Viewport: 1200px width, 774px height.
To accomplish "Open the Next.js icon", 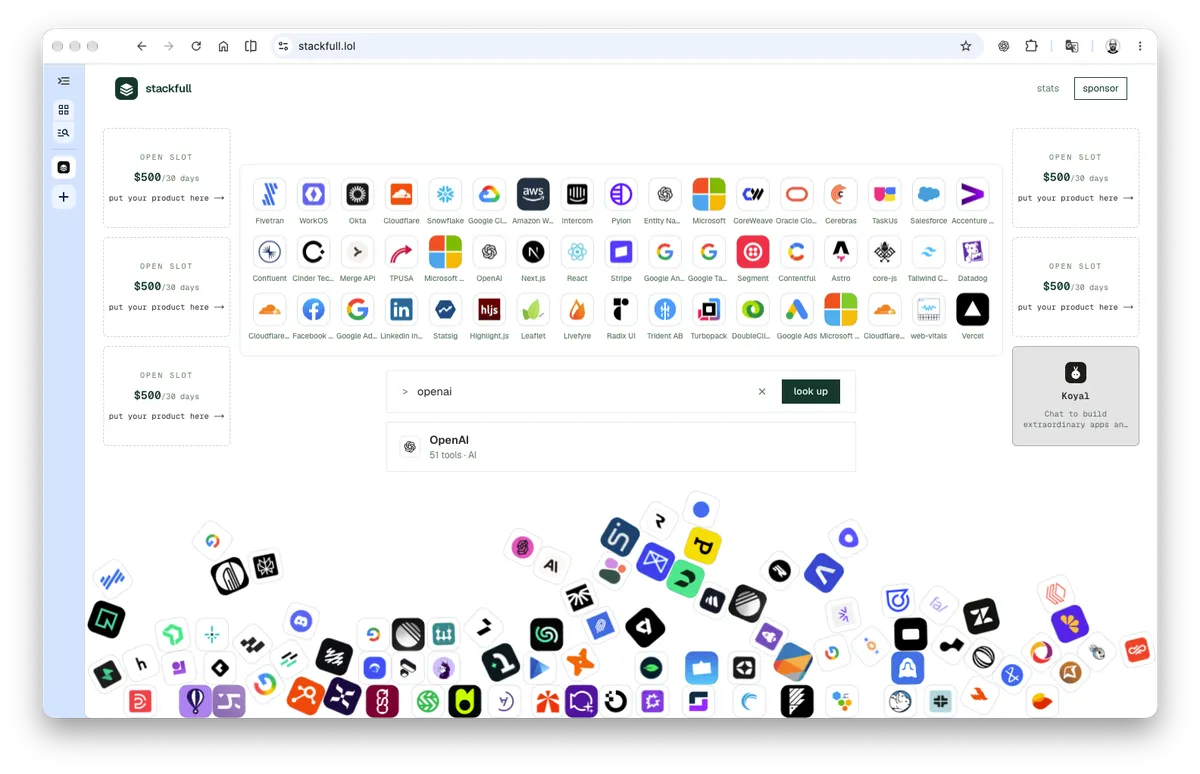I will pyautogui.click(x=533, y=252).
